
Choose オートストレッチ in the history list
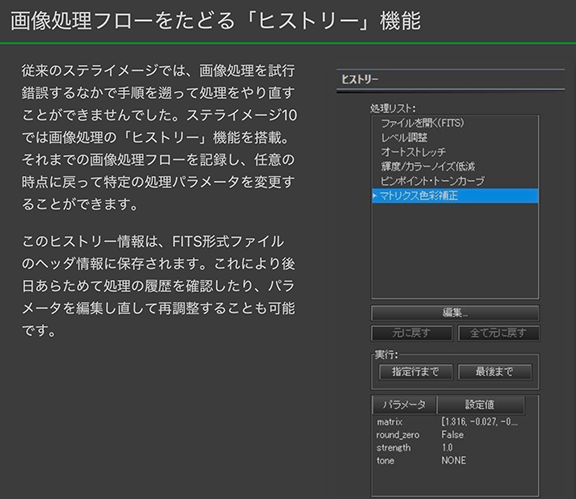point(413,152)
